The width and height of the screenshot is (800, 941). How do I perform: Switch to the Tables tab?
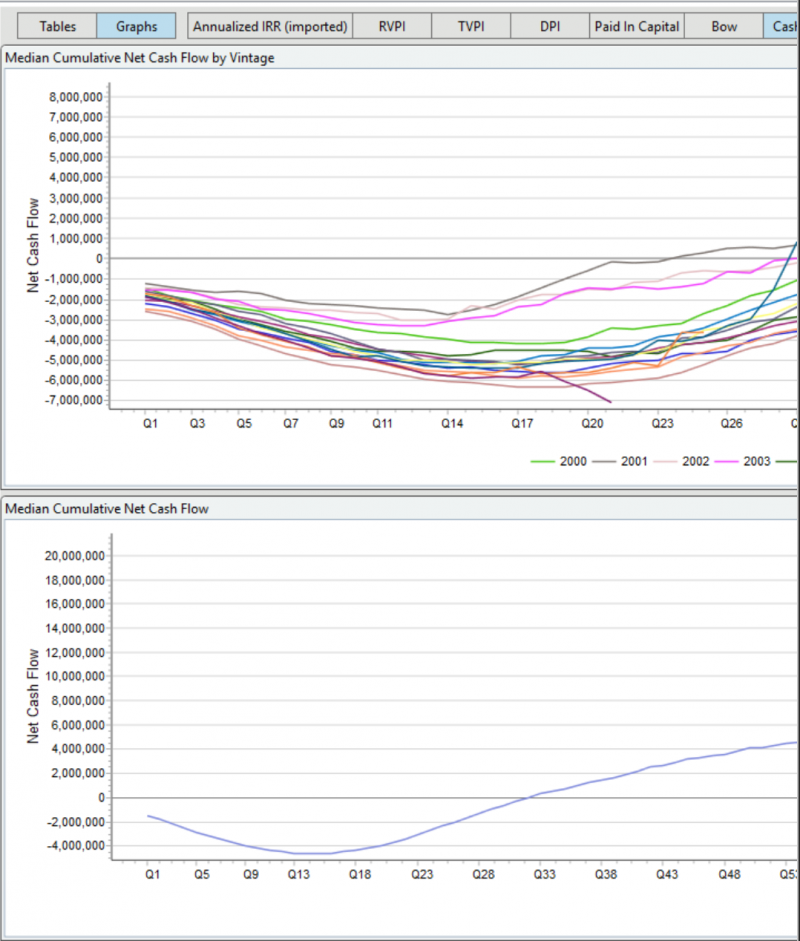click(57, 26)
